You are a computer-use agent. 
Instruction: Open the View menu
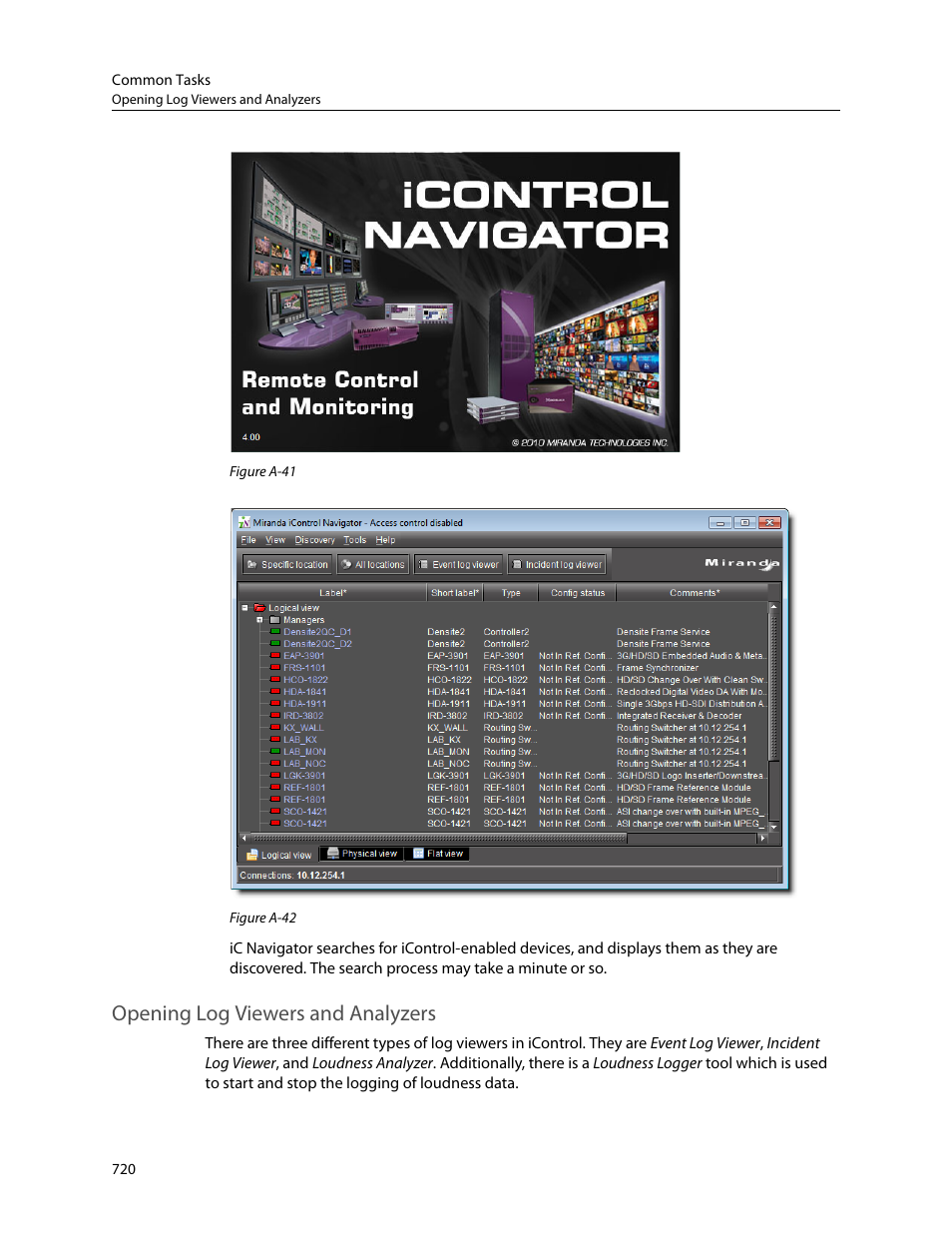275,540
